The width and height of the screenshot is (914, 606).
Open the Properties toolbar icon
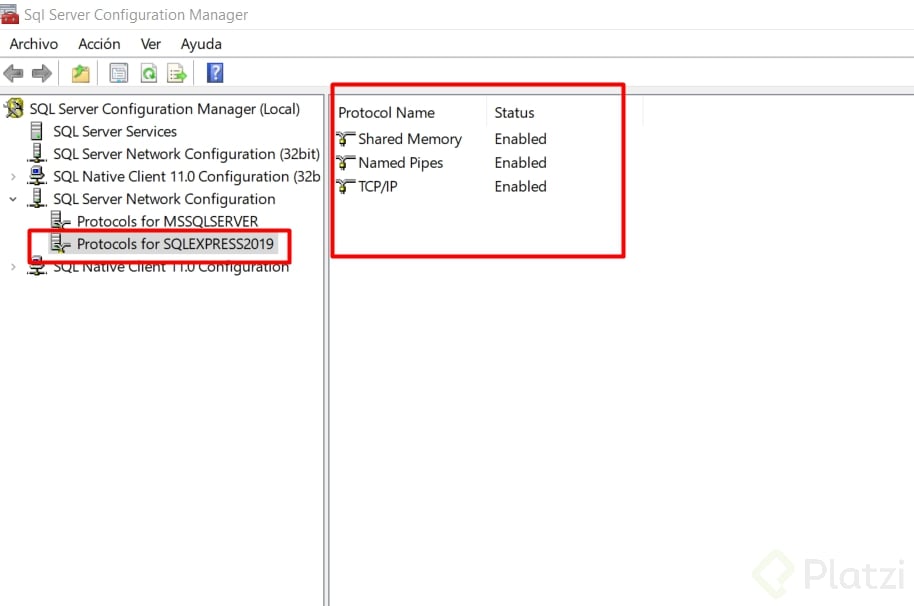click(x=119, y=73)
